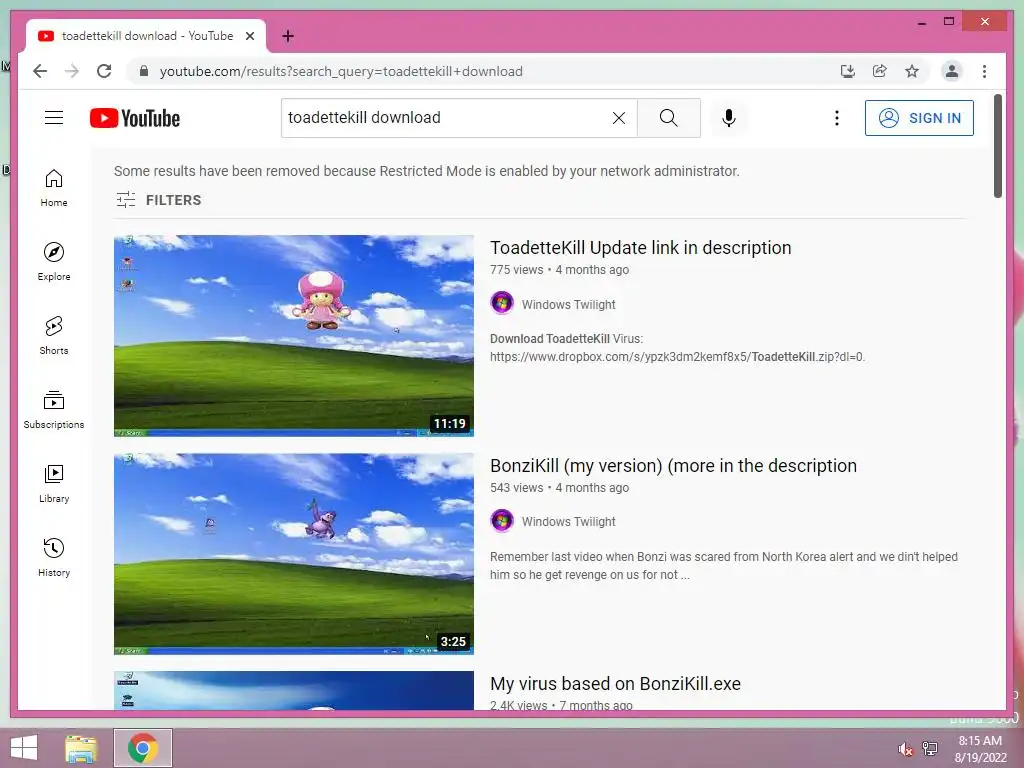1024x768 pixels.
Task: Clear the search box with the X
Action: [618, 118]
